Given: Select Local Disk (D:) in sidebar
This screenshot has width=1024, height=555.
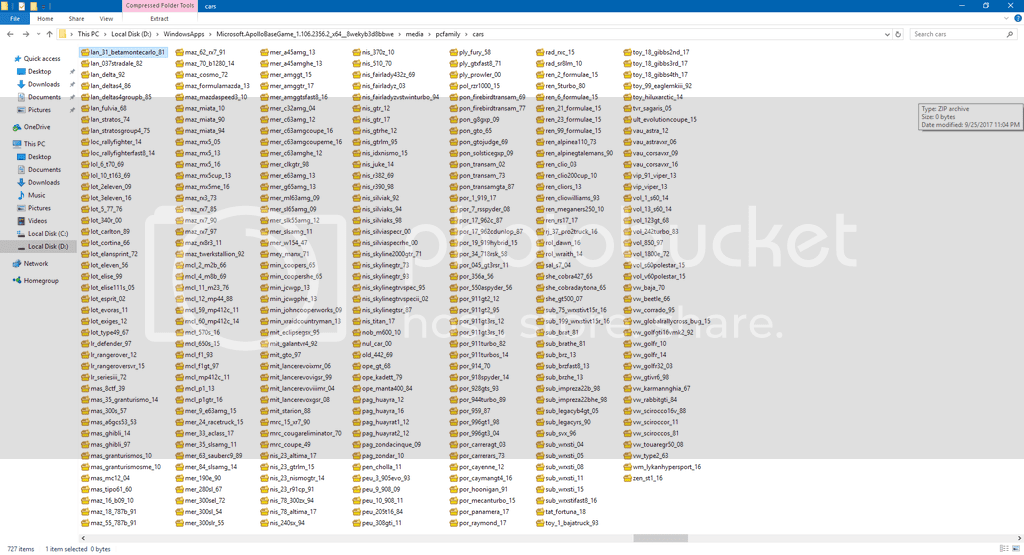Looking at the screenshot, I should (x=48, y=247).
